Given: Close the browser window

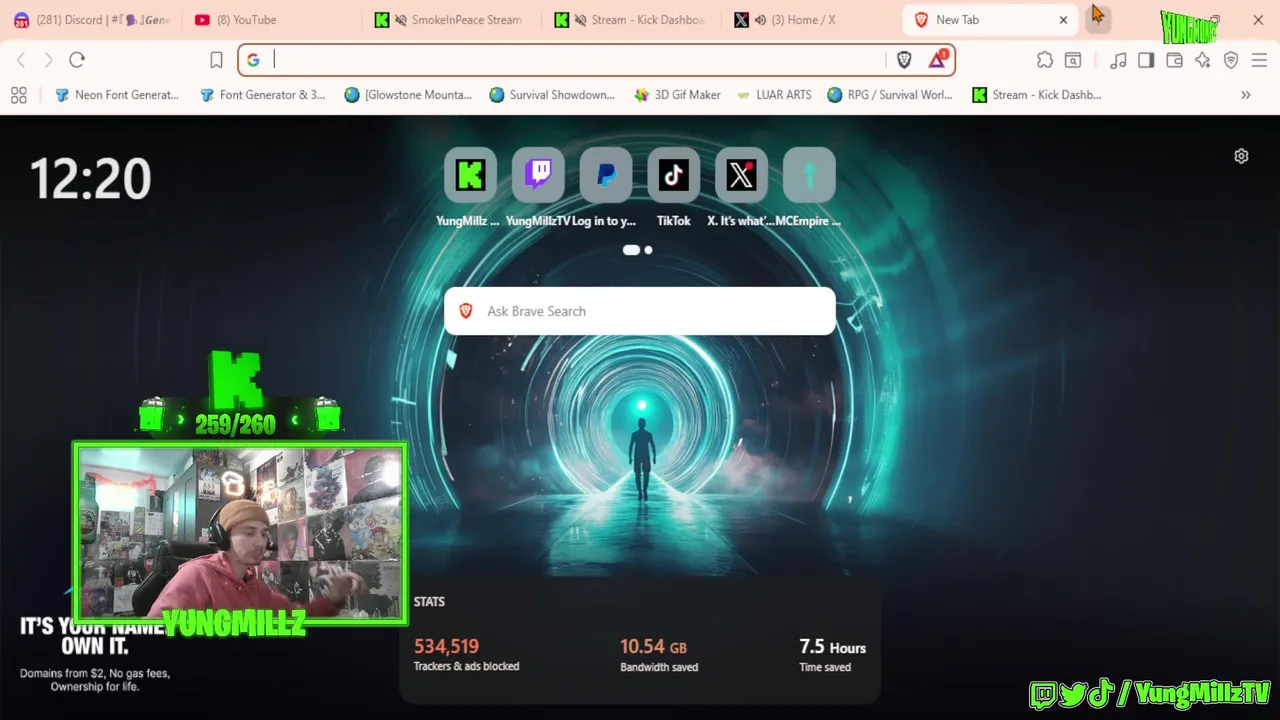Looking at the screenshot, I should pyautogui.click(x=1258, y=20).
